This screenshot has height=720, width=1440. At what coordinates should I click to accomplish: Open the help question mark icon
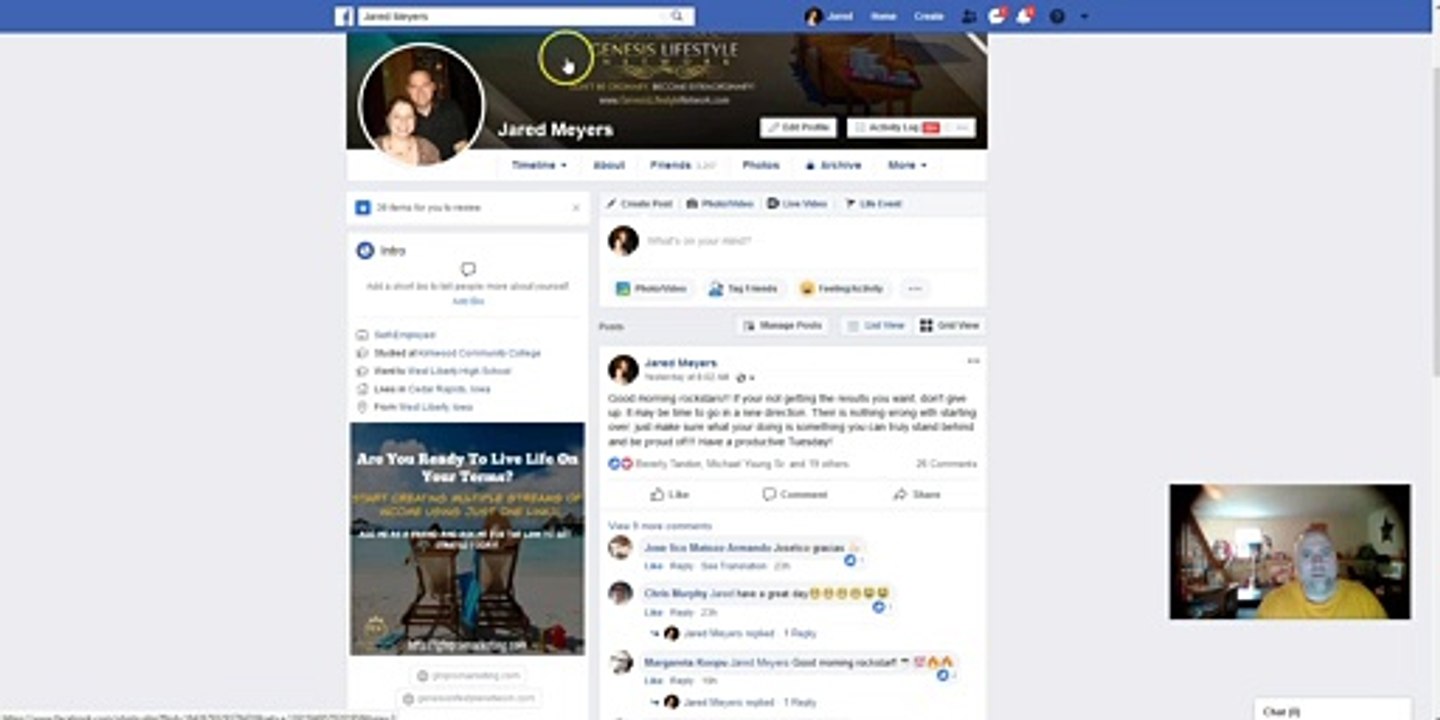[x=1057, y=16]
